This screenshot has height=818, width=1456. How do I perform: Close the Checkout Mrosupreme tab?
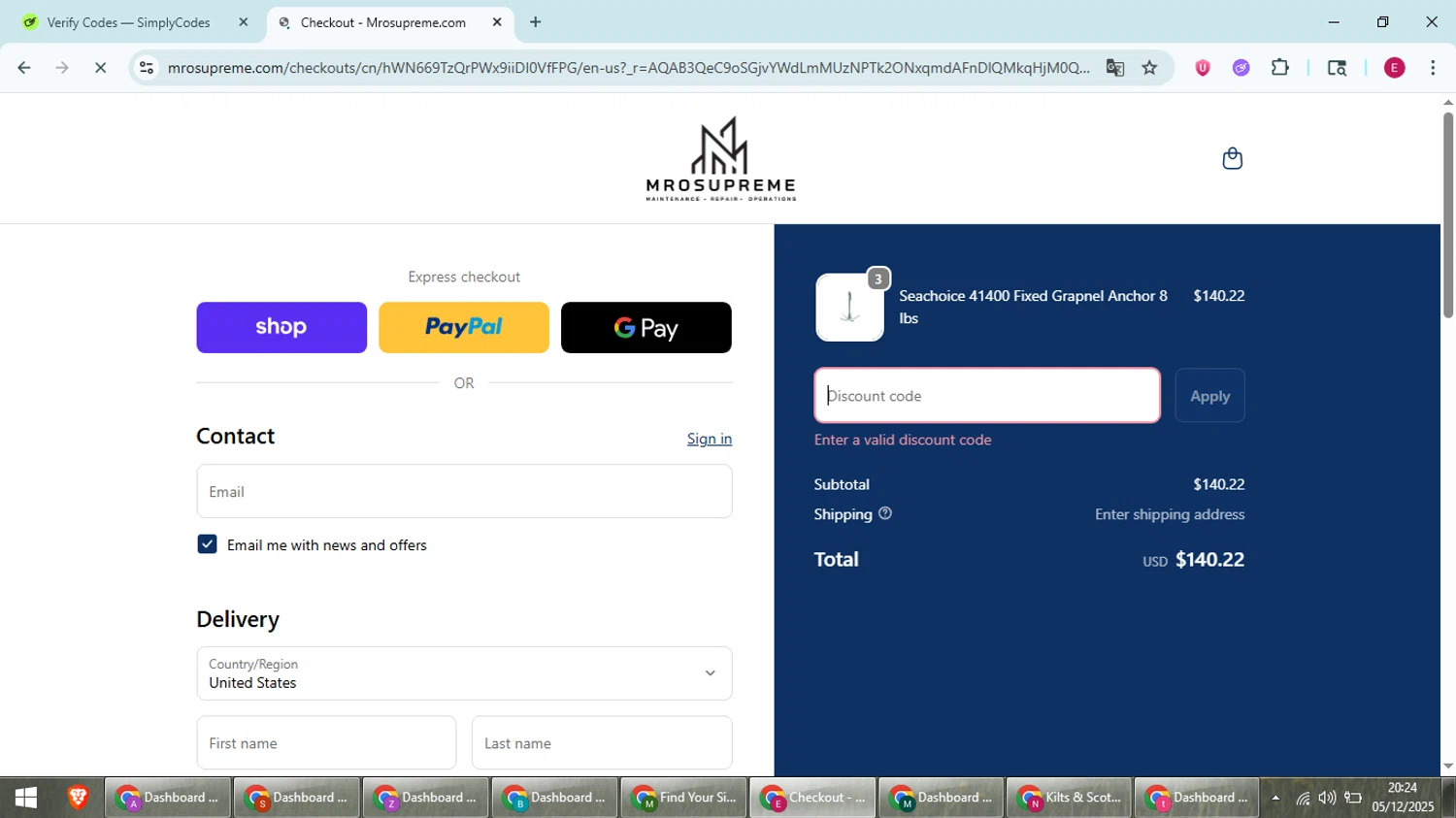coord(497,22)
